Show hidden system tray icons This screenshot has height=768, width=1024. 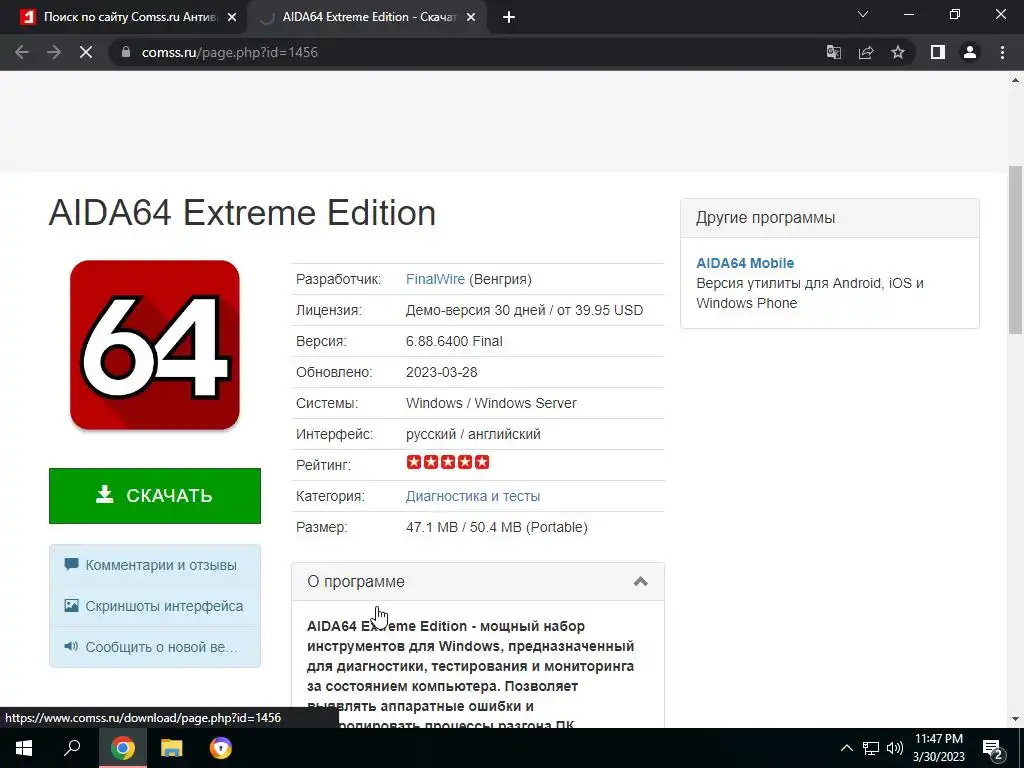tap(846, 748)
